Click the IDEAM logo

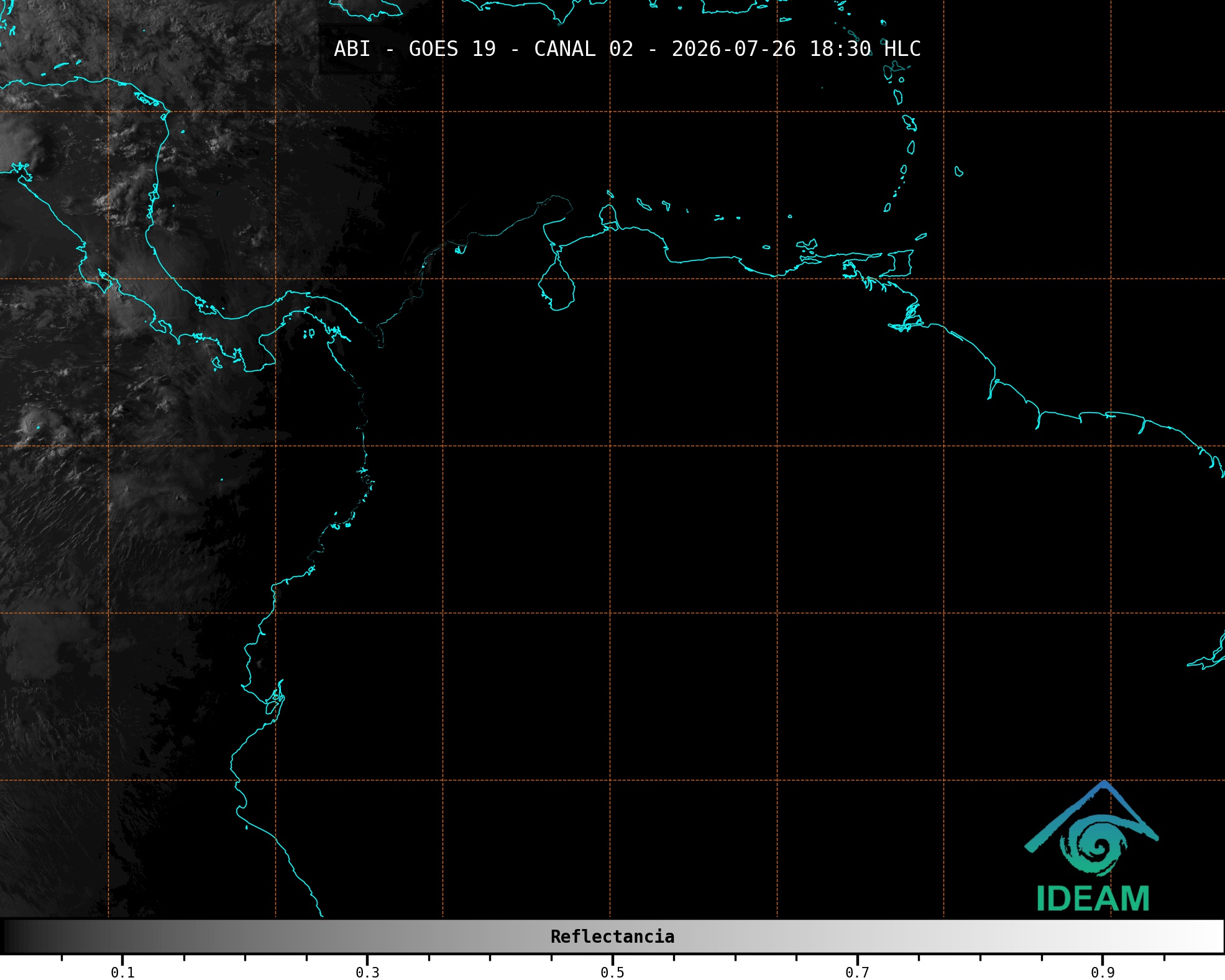pyautogui.click(x=1092, y=846)
